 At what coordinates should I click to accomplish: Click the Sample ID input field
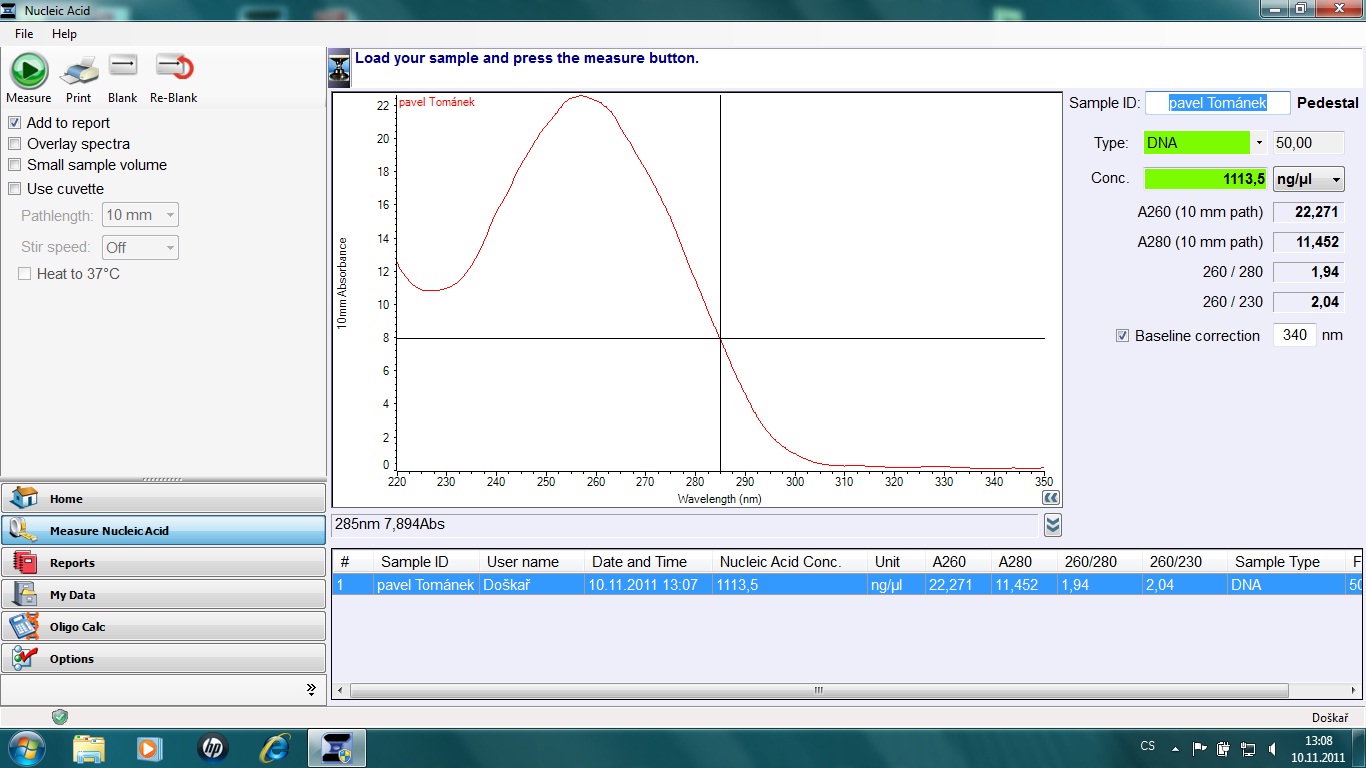click(x=1217, y=102)
